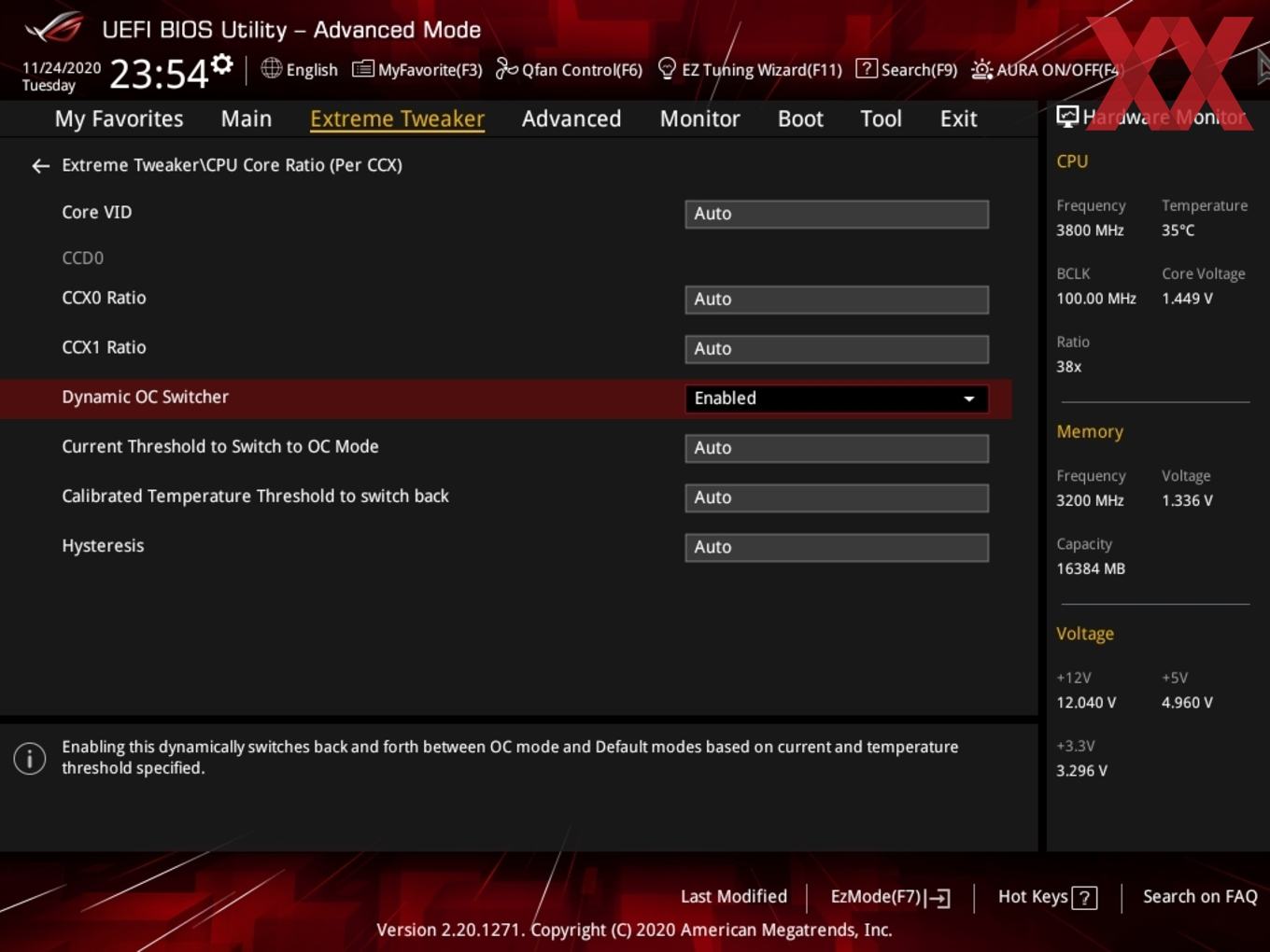Edit Current Threshold to Switch field
Image resolution: width=1270 pixels, height=952 pixels.
click(837, 448)
